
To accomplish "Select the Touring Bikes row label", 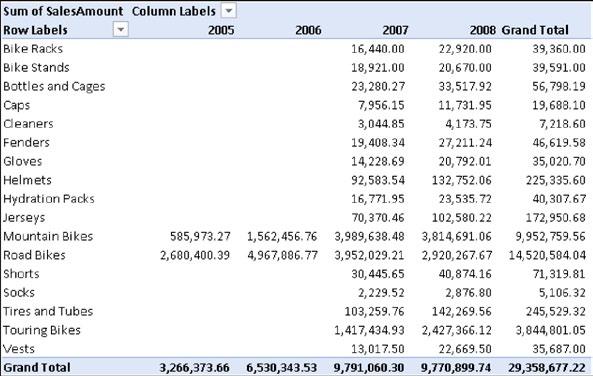I will (42, 330).
